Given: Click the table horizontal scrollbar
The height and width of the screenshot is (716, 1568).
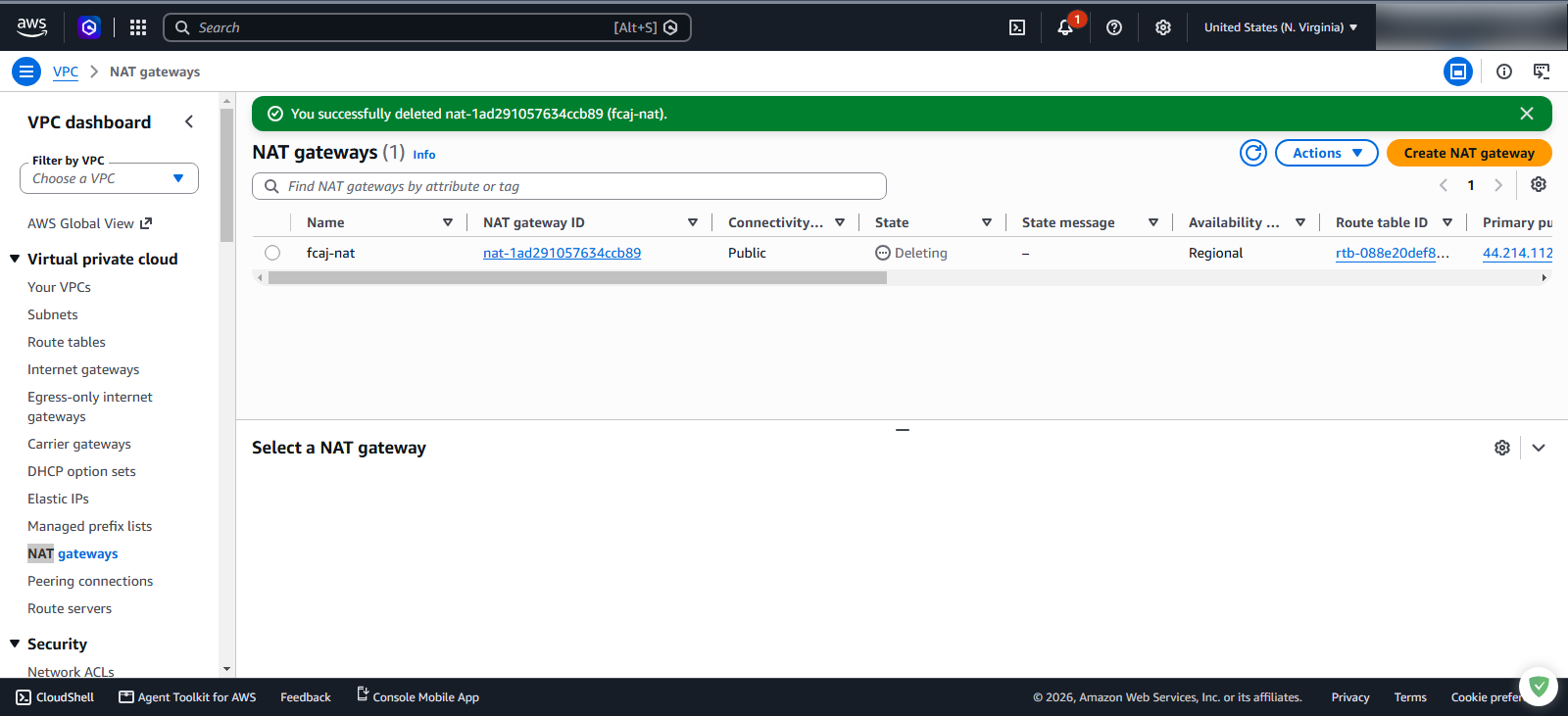Looking at the screenshot, I should click(577, 278).
